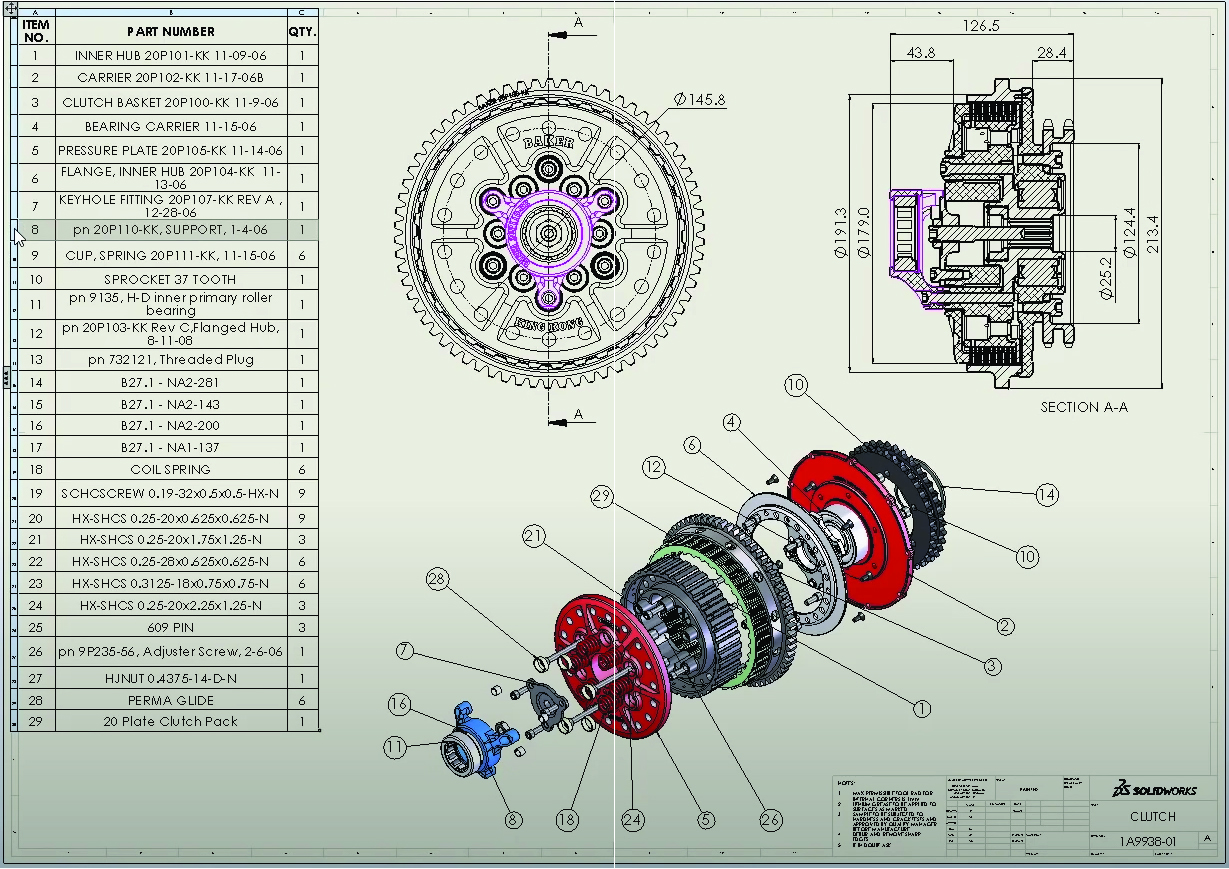Click the PERMA GLIDE row in the table
Image resolution: width=1229 pixels, height=869 pixels.
coord(170,701)
